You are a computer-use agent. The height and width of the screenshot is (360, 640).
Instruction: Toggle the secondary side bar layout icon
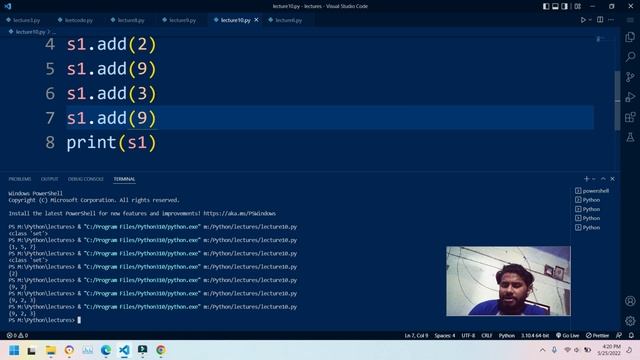(564, 6)
